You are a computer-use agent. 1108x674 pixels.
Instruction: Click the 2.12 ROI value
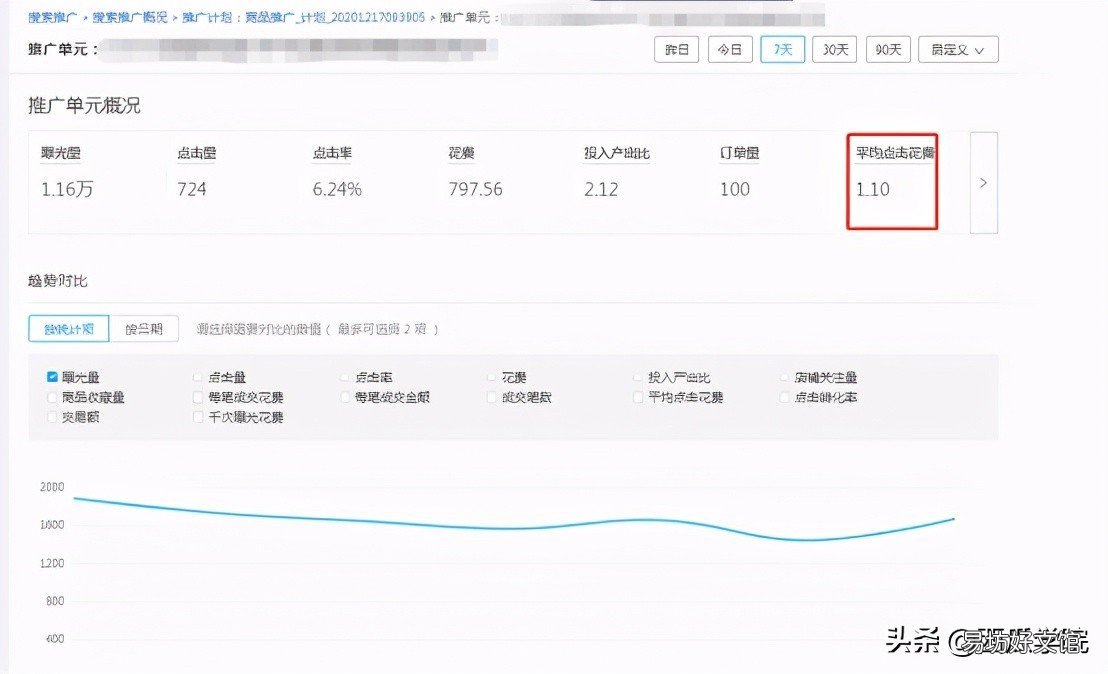[601, 189]
